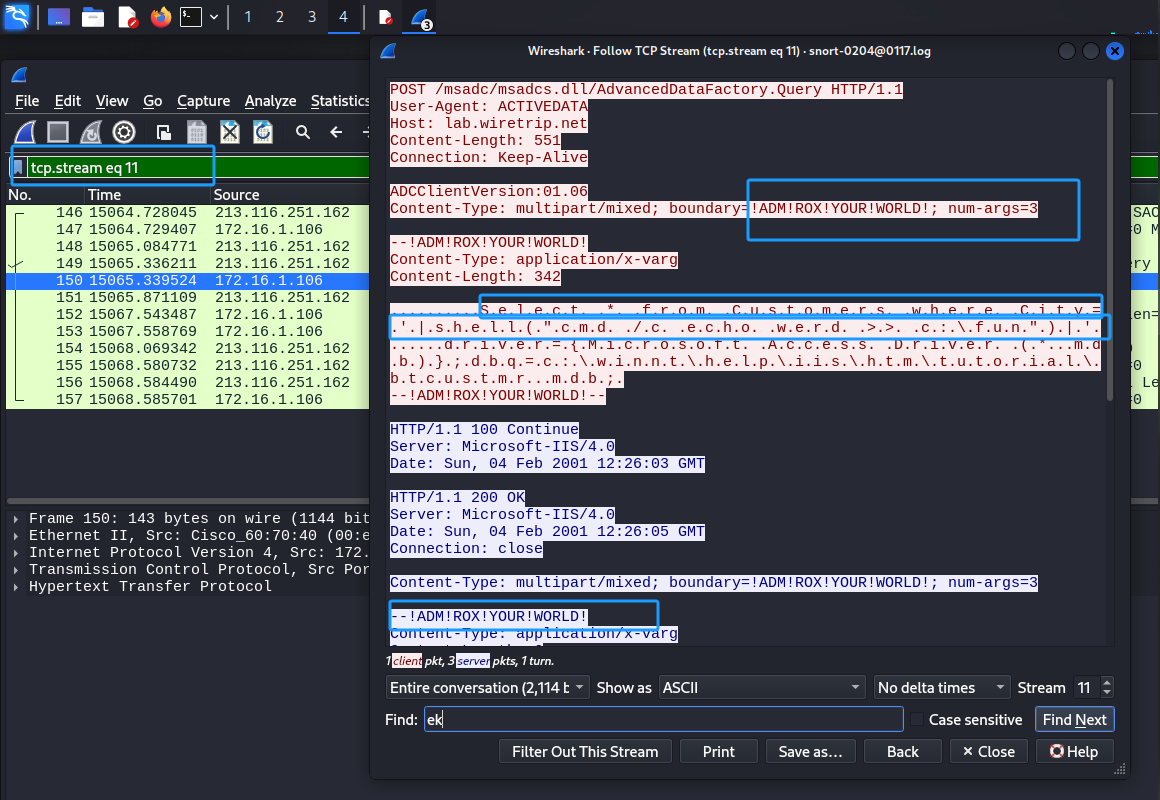
Task: Select packet 157 in packet list
Action: (188, 400)
